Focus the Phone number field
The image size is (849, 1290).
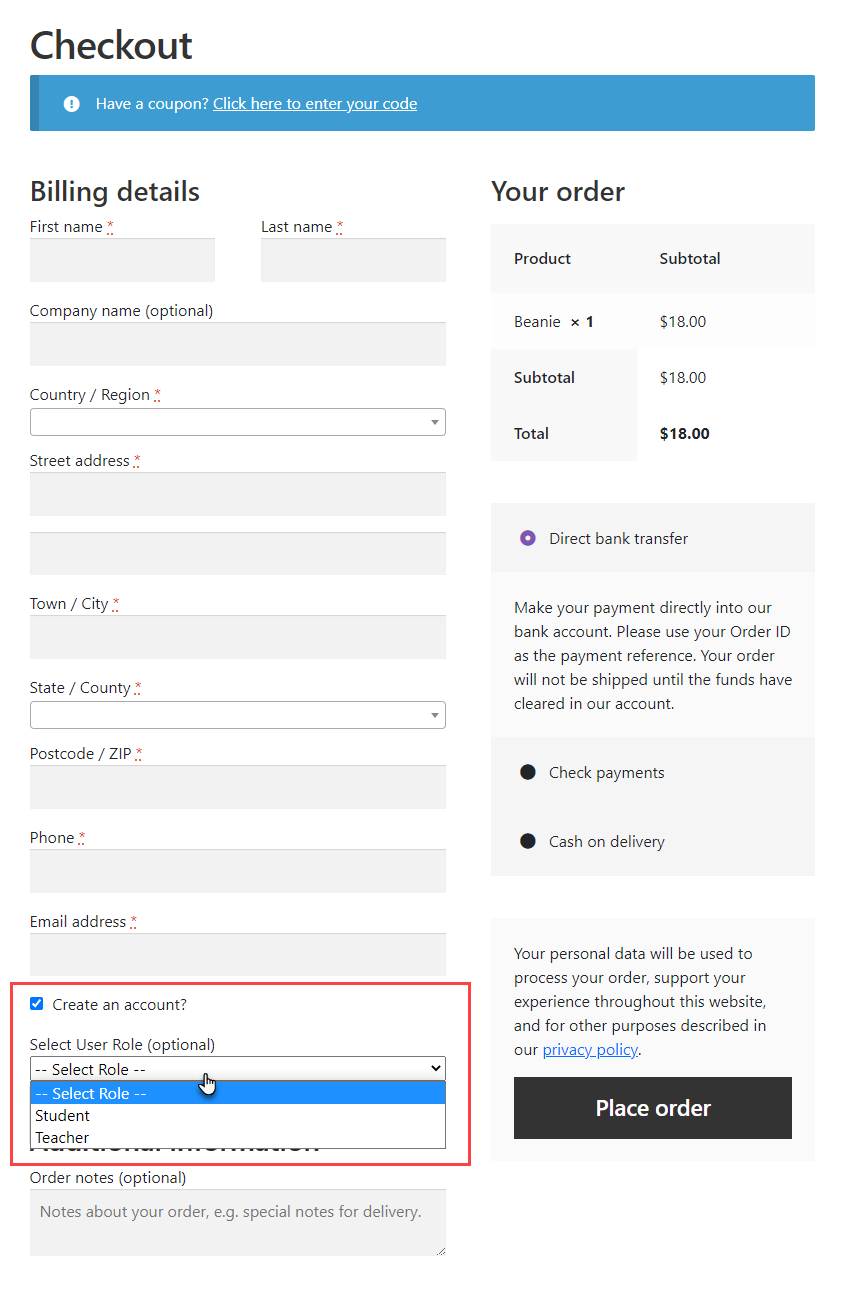pyautogui.click(x=238, y=871)
